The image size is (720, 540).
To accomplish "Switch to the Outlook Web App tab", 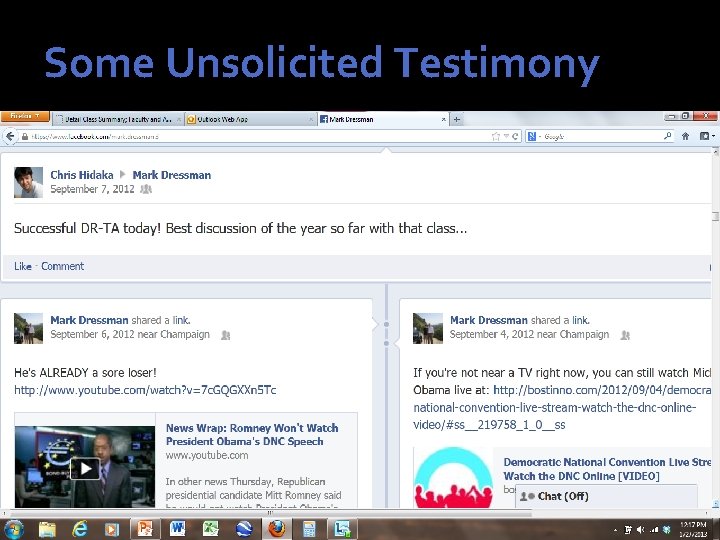I will [251, 119].
